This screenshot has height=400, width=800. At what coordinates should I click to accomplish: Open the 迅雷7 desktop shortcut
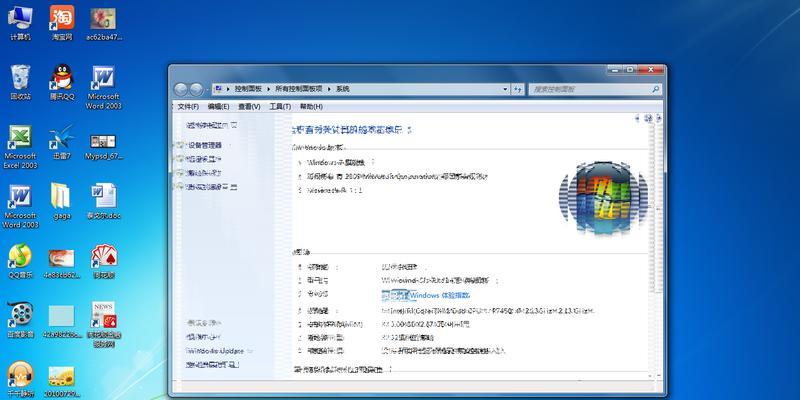[62, 142]
